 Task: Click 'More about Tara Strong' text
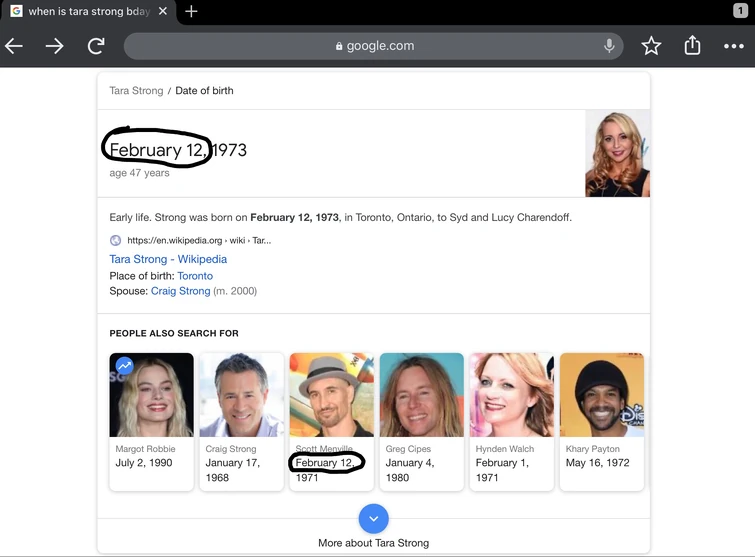click(x=374, y=543)
